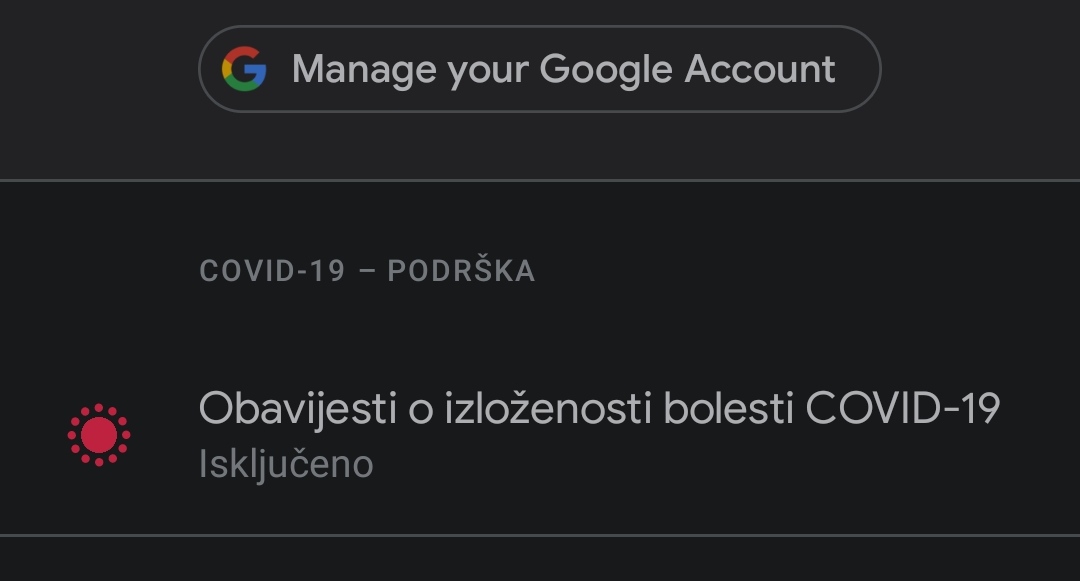Open Obavijesti o izloženosti bolesti COVID-19
The image size is (1080, 581).
[599, 408]
